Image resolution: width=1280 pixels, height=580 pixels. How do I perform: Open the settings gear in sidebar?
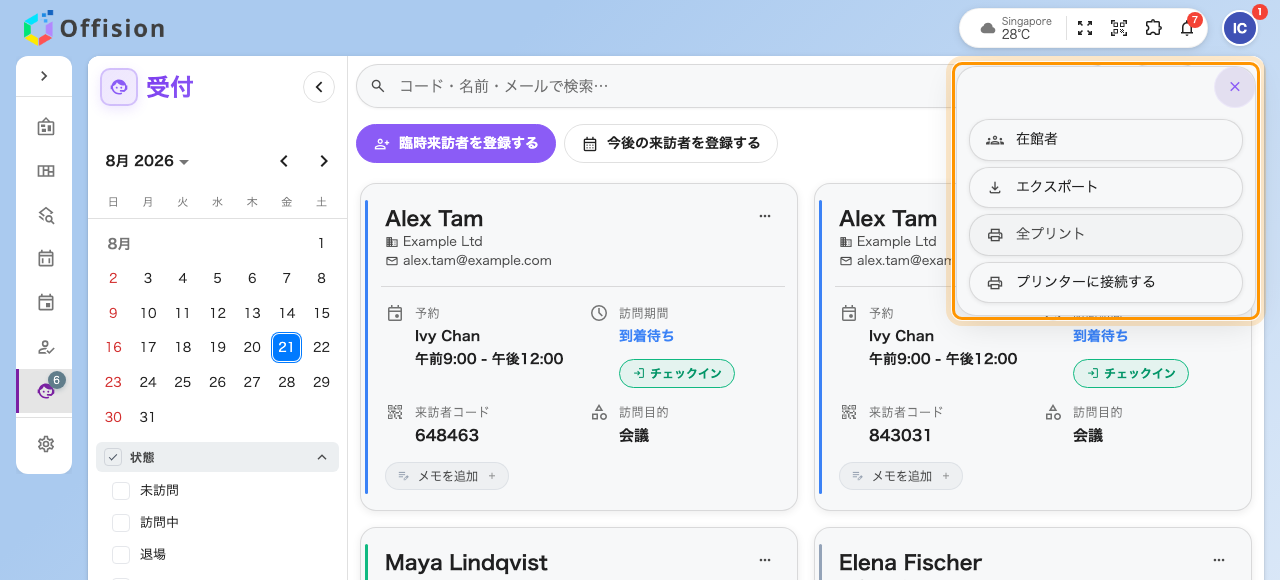[45, 444]
